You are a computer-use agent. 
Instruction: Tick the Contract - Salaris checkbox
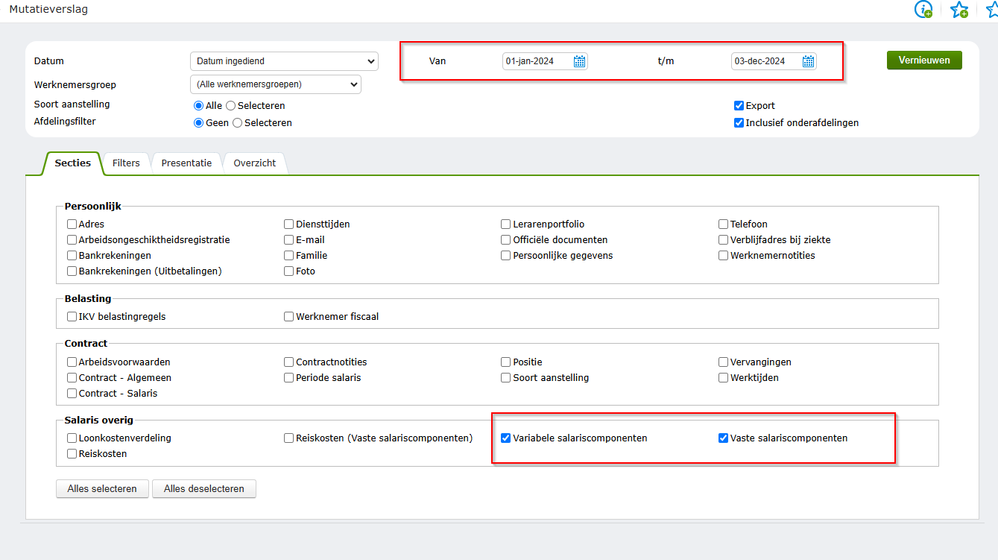(x=72, y=393)
